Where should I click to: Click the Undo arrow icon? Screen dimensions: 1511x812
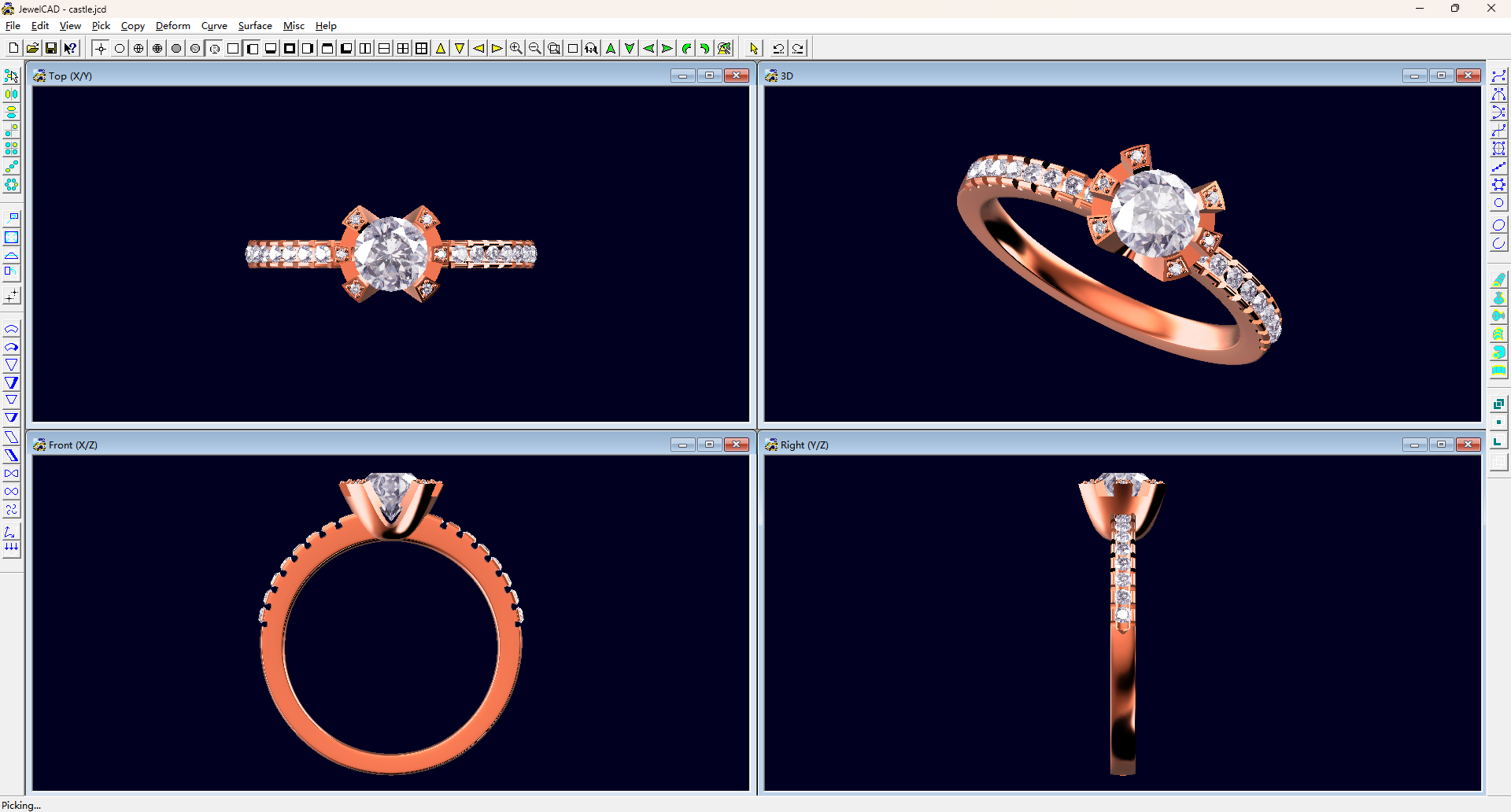(778, 48)
